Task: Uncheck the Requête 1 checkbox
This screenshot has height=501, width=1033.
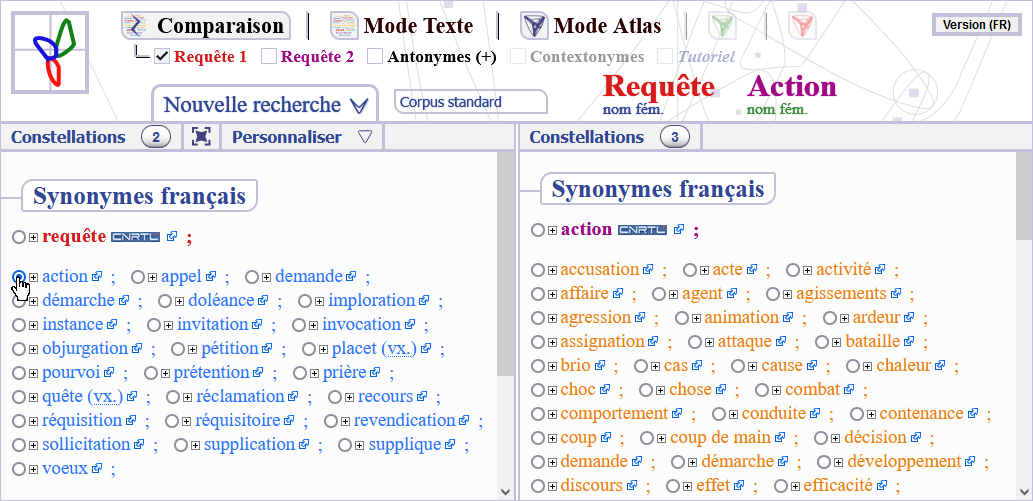Action: coord(162,57)
